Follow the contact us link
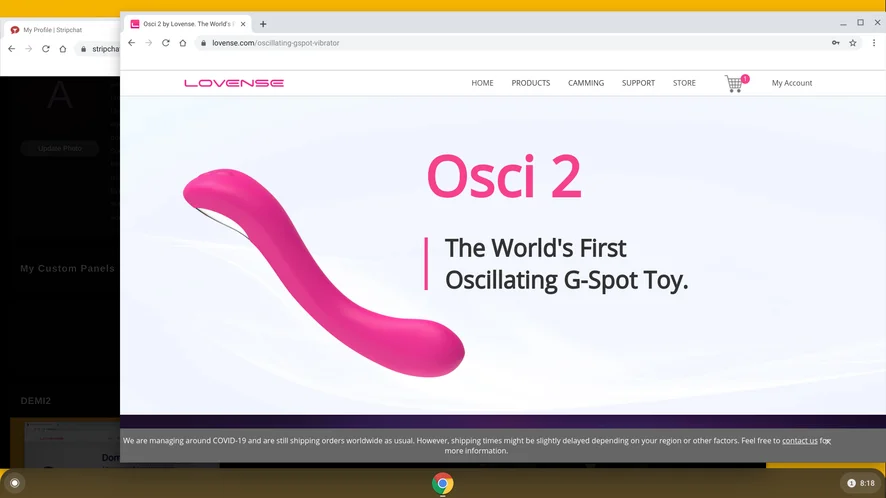 click(800, 441)
